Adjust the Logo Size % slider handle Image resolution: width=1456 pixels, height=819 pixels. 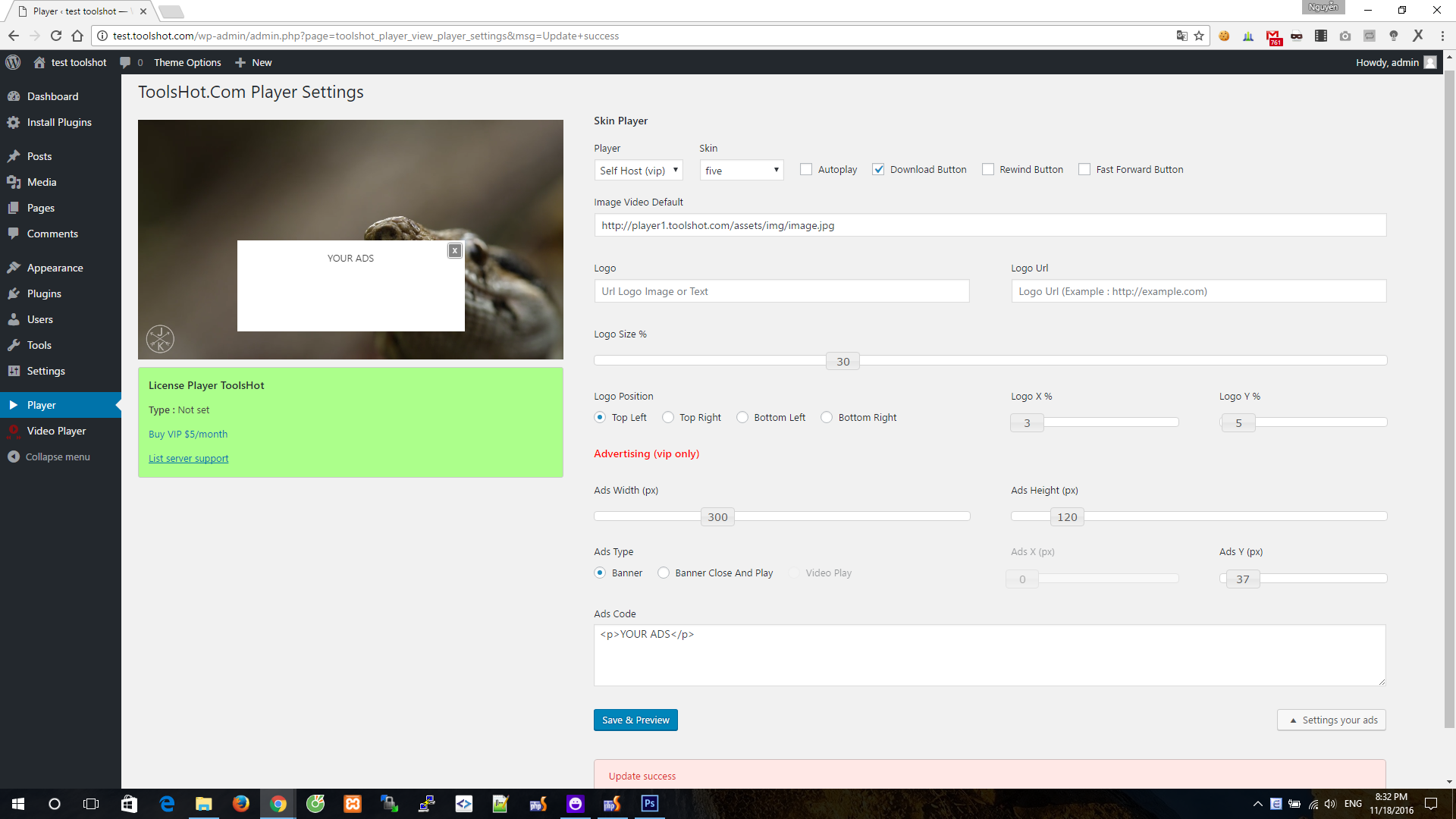[x=843, y=362]
